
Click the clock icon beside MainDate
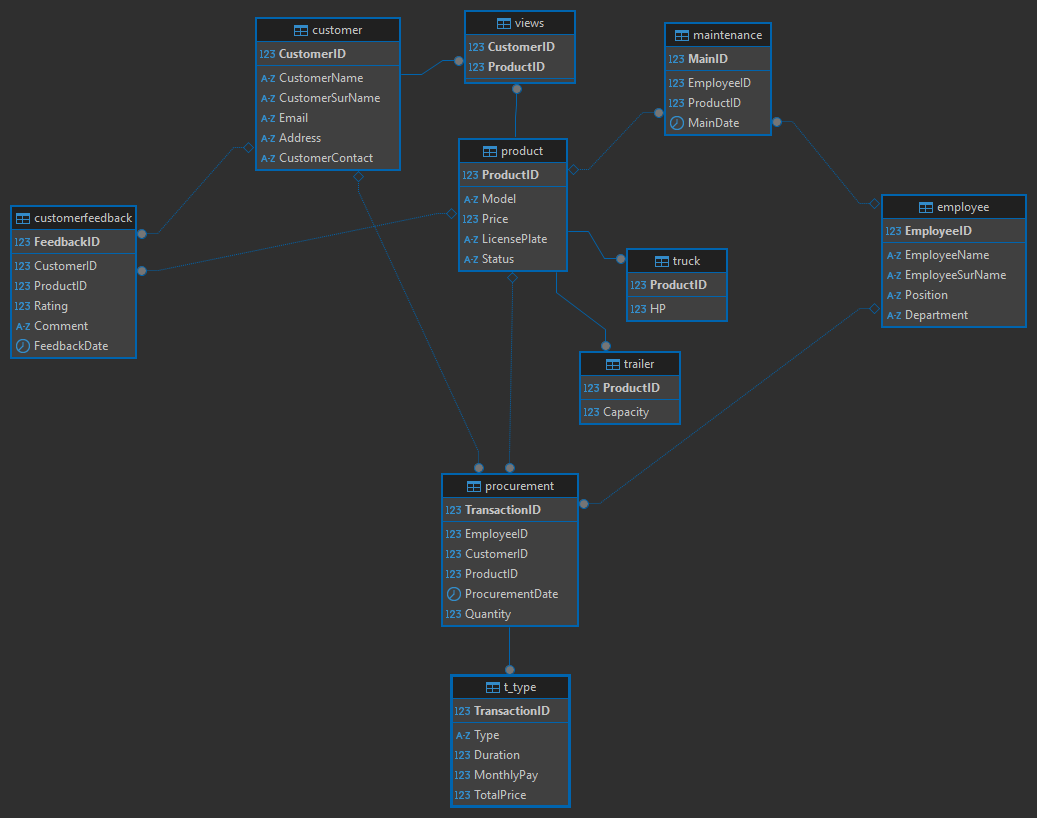[x=677, y=123]
